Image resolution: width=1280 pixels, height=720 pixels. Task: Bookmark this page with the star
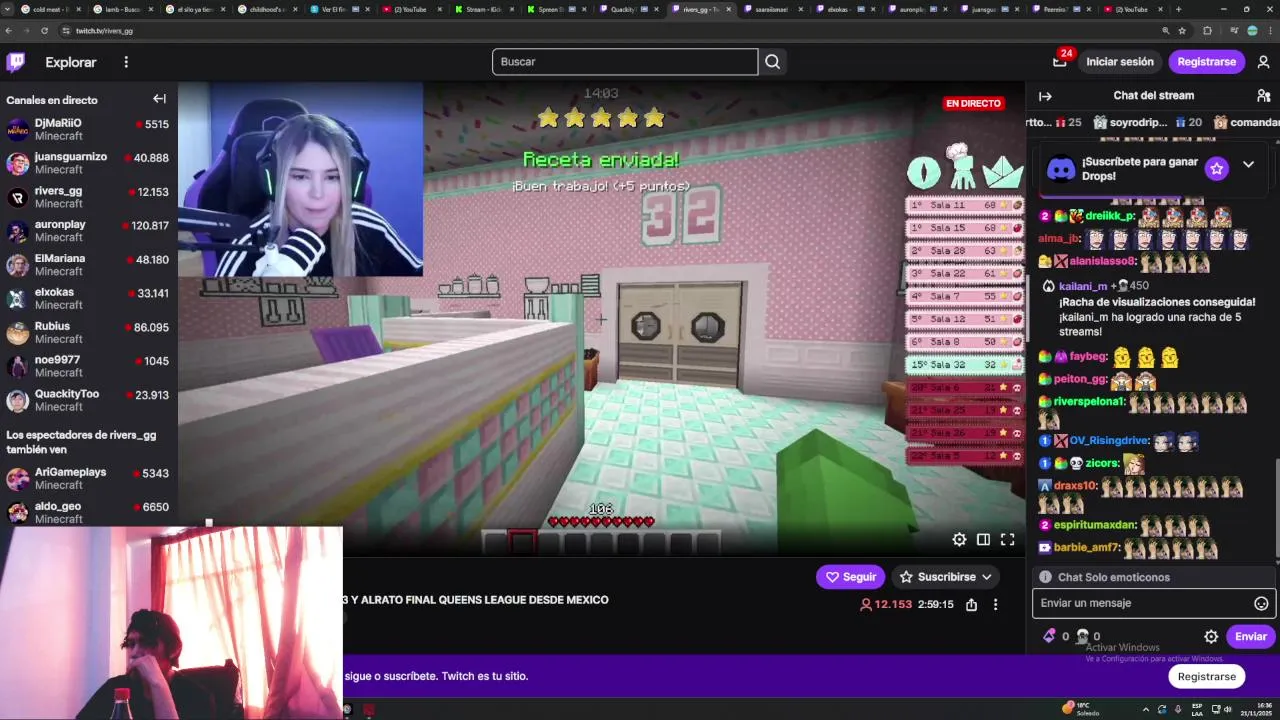[1184, 31]
